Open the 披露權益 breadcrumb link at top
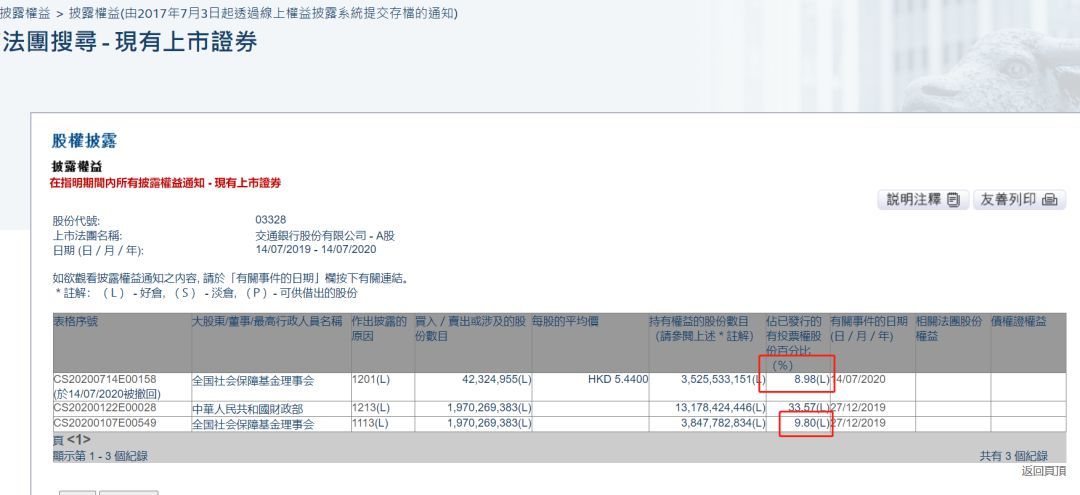Viewport: 1080px width, 495px height. click(25, 13)
